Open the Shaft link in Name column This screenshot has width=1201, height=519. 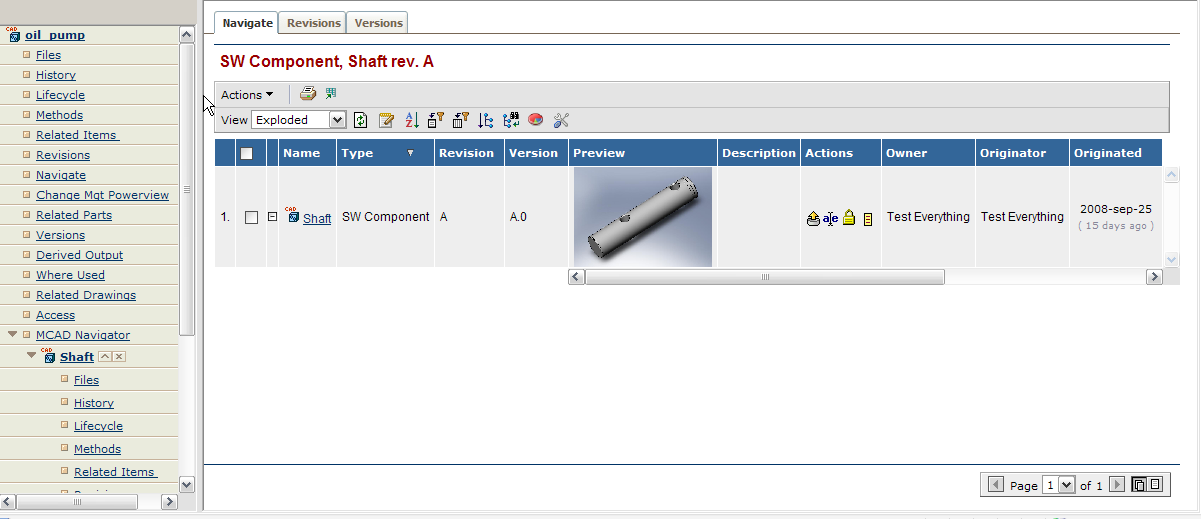tap(317, 219)
